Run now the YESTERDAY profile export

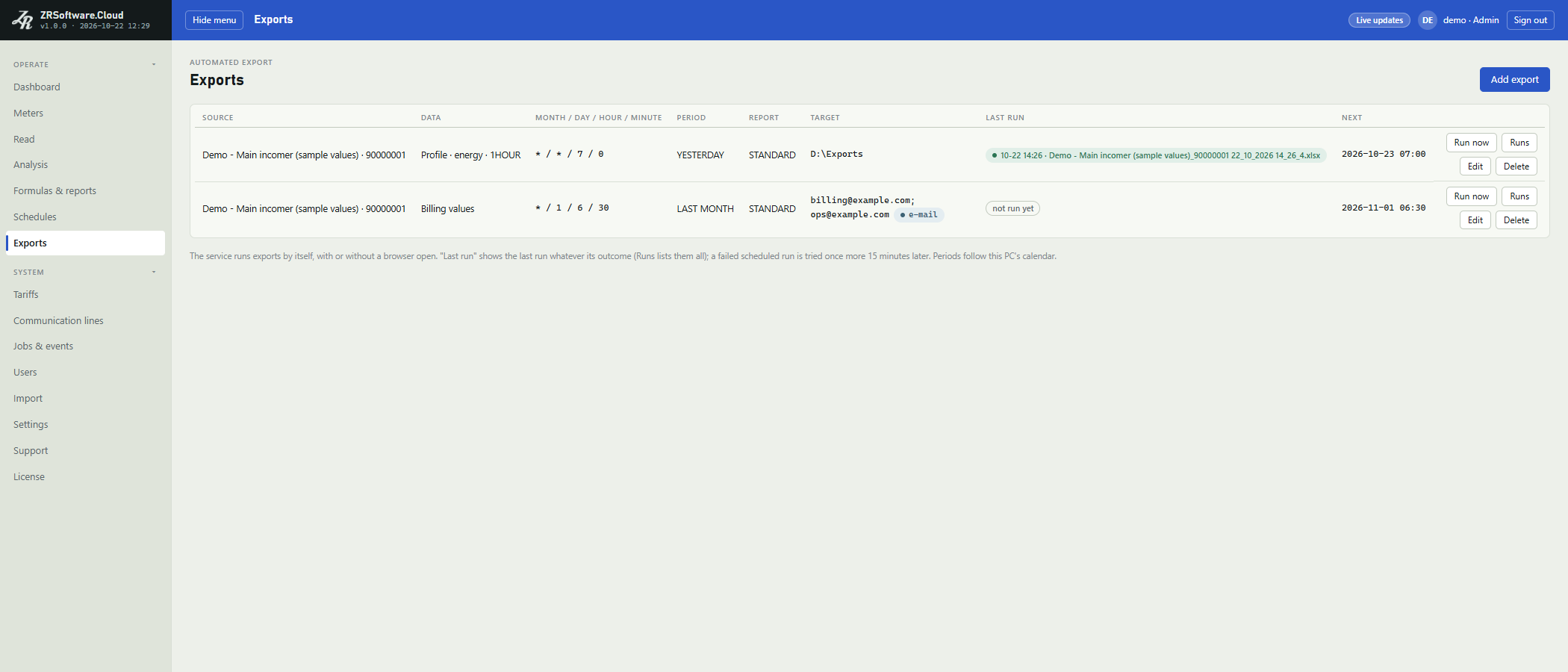[x=1471, y=143]
